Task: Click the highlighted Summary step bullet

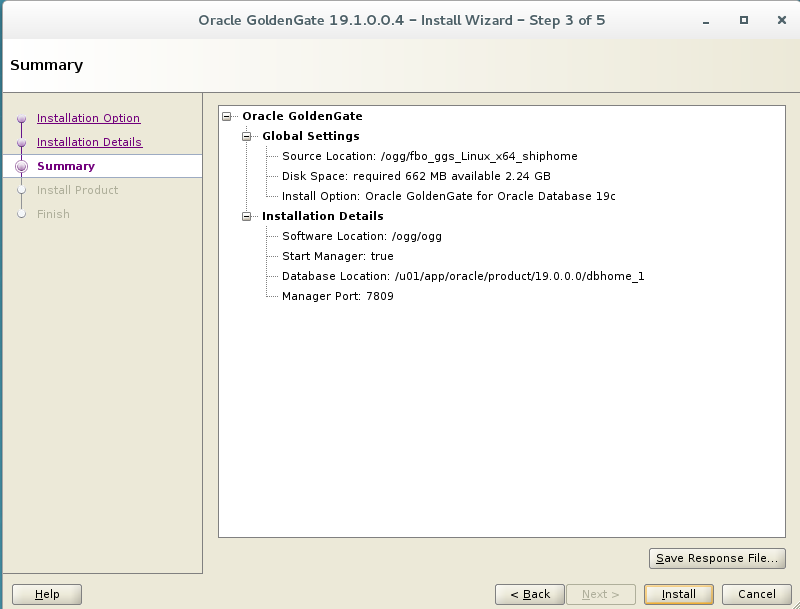Action: tap(21, 166)
